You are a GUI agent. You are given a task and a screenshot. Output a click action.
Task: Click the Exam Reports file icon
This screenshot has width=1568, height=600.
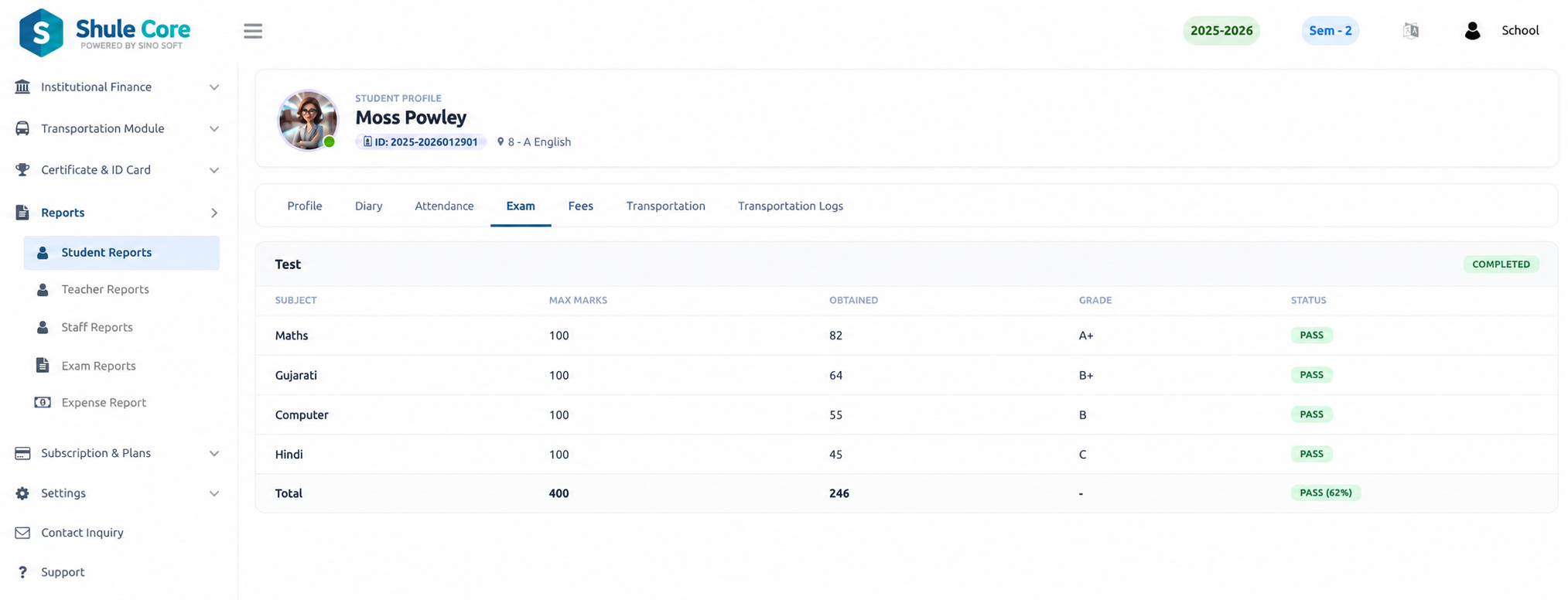(x=43, y=365)
